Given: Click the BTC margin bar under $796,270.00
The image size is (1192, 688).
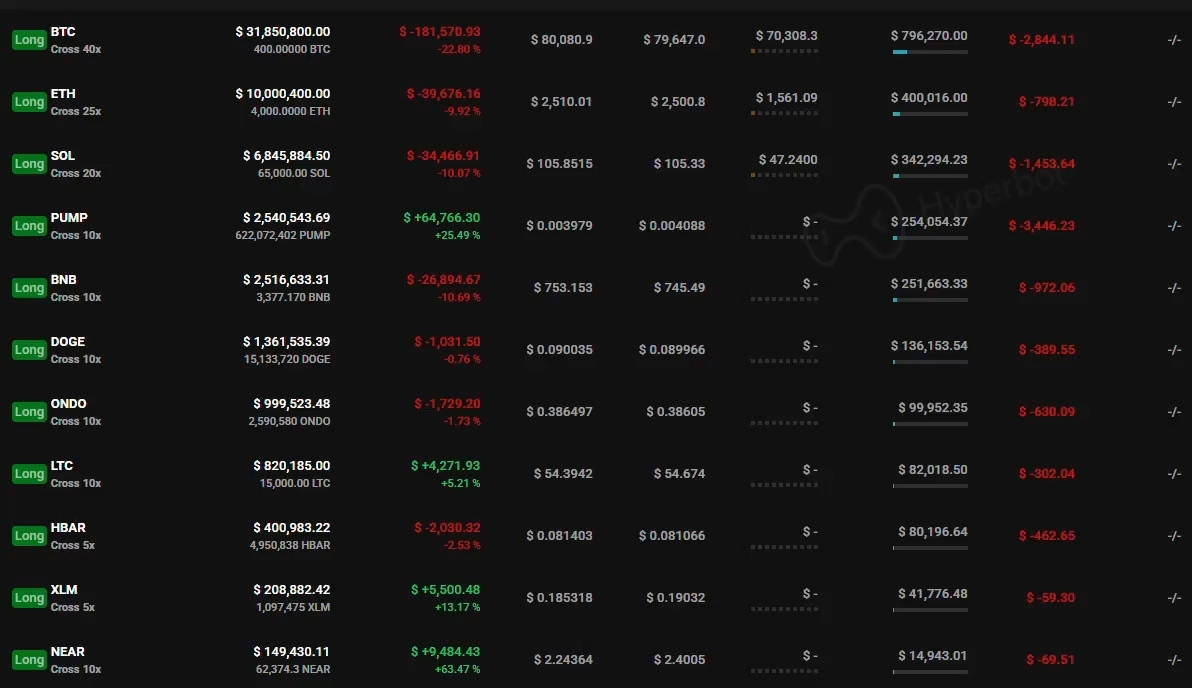Looking at the screenshot, I should pos(930,52).
